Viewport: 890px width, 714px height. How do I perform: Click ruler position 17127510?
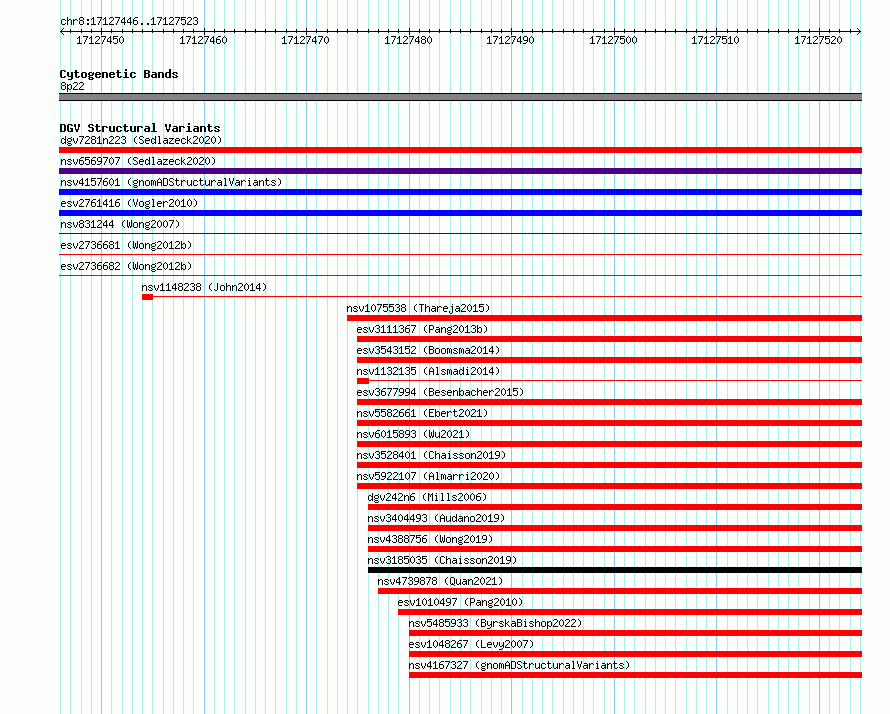[715, 40]
